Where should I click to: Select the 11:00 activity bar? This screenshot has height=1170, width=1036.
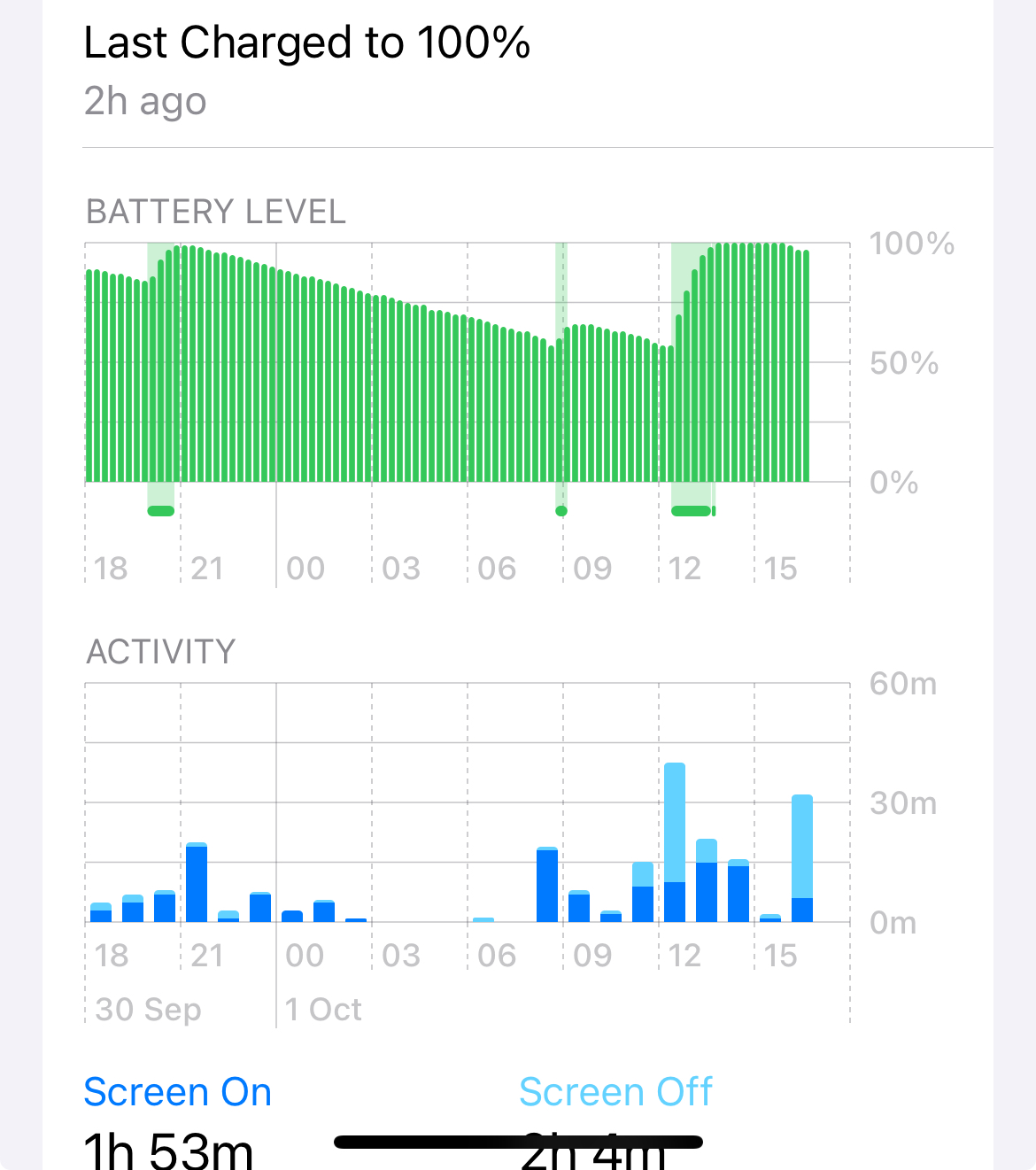tap(643, 892)
